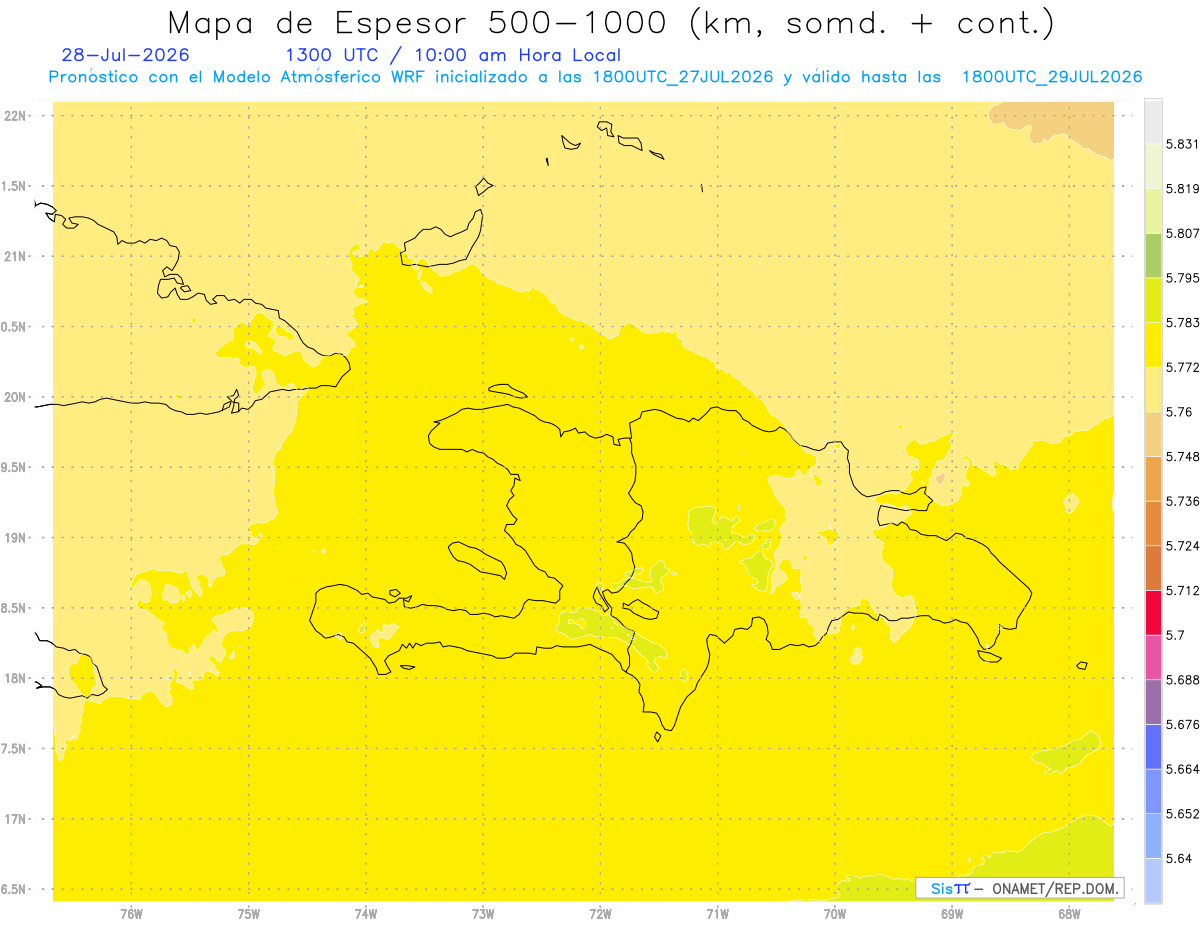Click the longitude label '76W'
The width and height of the screenshot is (1200, 927).
131,914
